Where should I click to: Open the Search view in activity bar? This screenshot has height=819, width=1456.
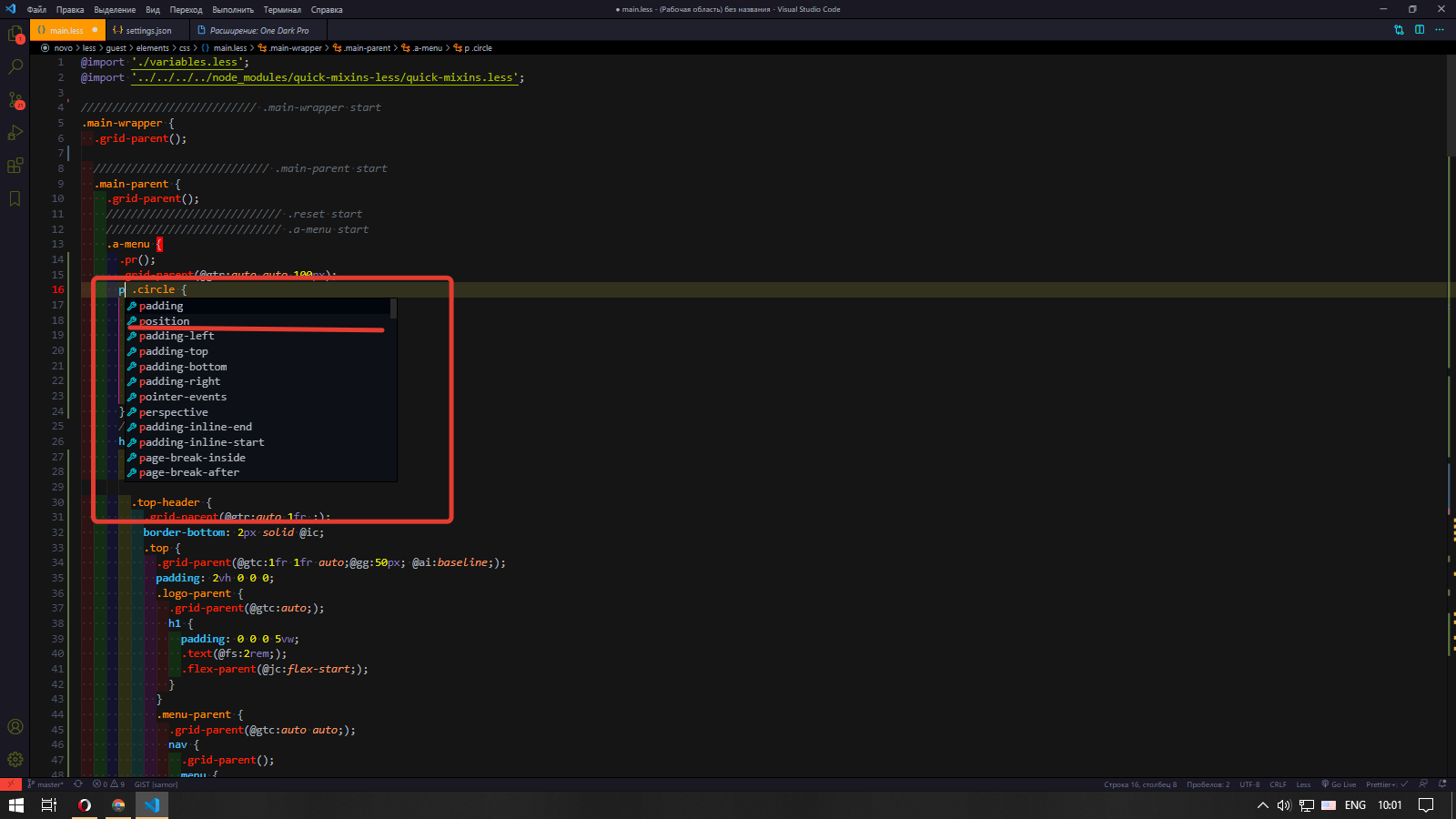[15, 67]
